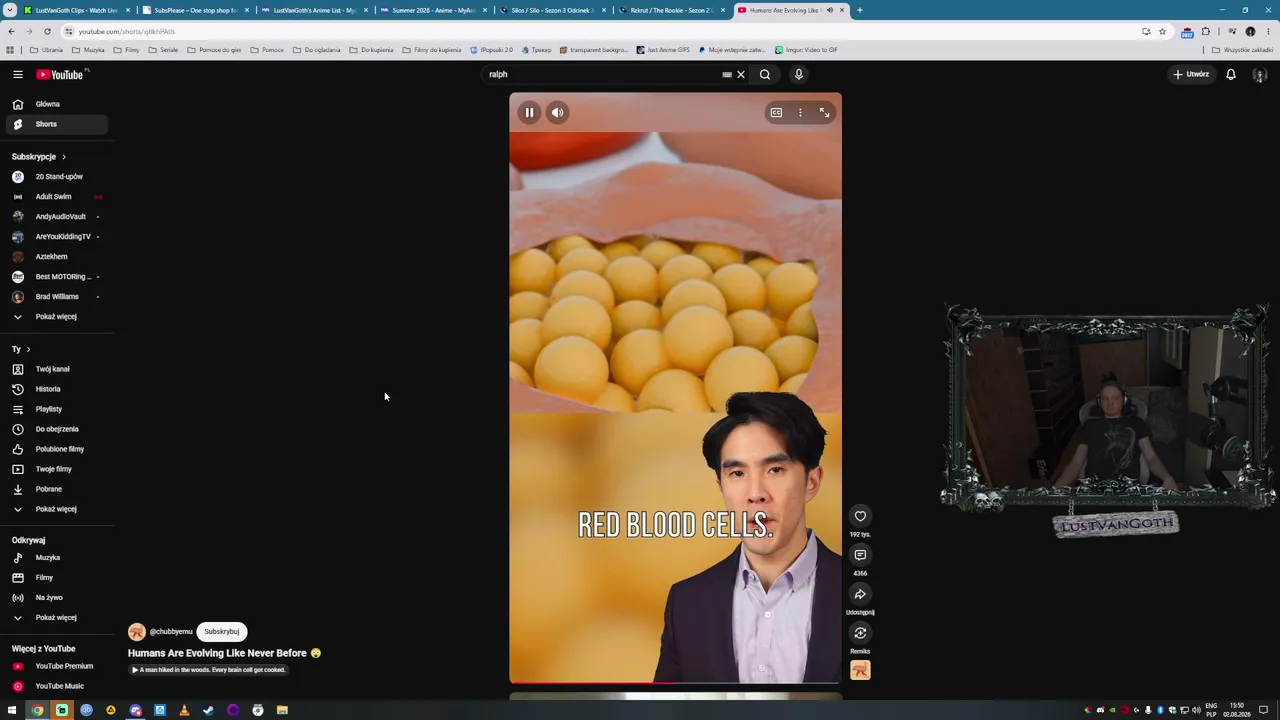The height and width of the screenshot is (720, 1280).
Task: Pause the Short video
Action: point(529,113)
